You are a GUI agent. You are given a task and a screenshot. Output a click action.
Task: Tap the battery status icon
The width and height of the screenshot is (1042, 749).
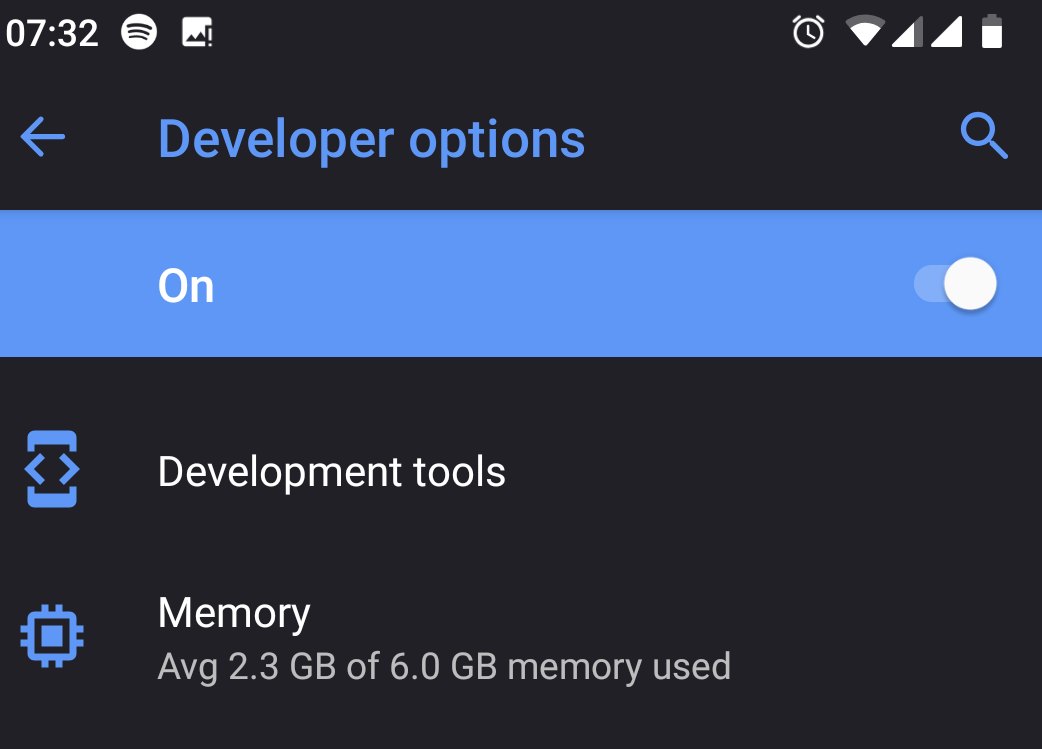(x=991, y=32)
